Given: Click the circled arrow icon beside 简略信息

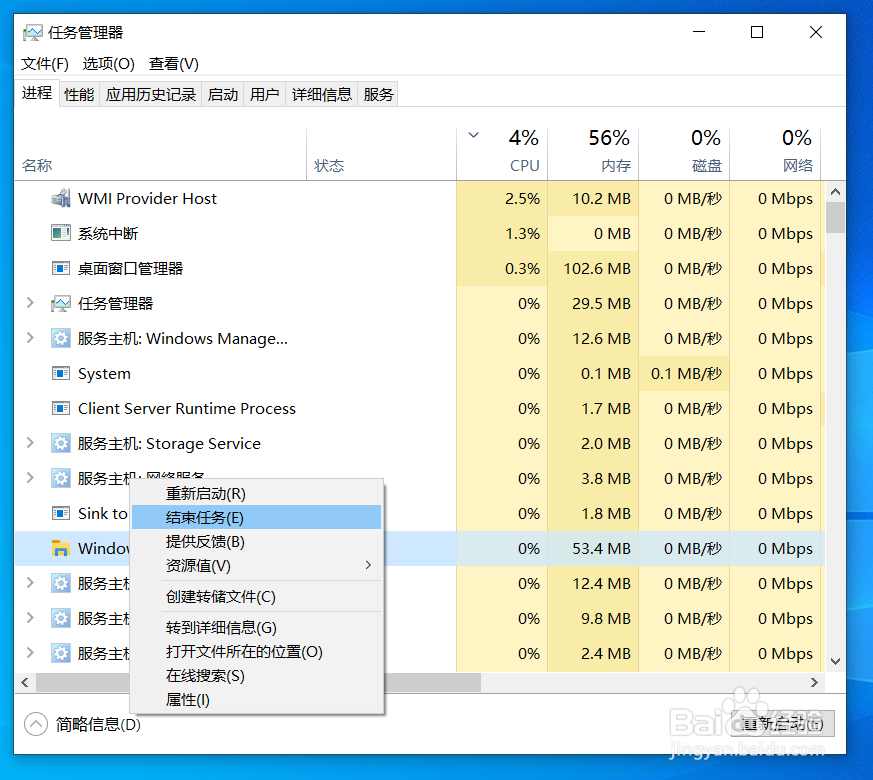Looking at the screenshot, I should point(36,724).
